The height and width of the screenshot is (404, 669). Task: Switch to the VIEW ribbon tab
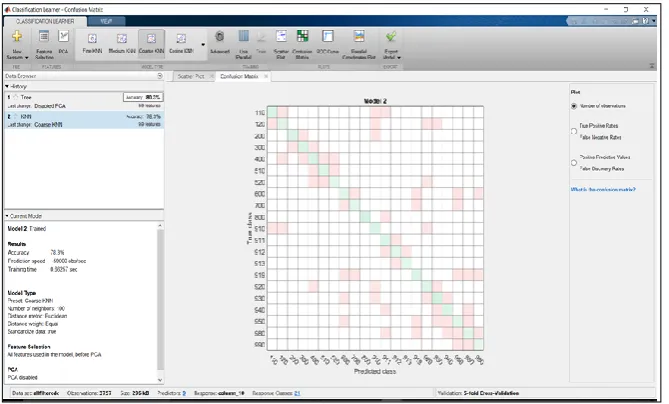106,21
